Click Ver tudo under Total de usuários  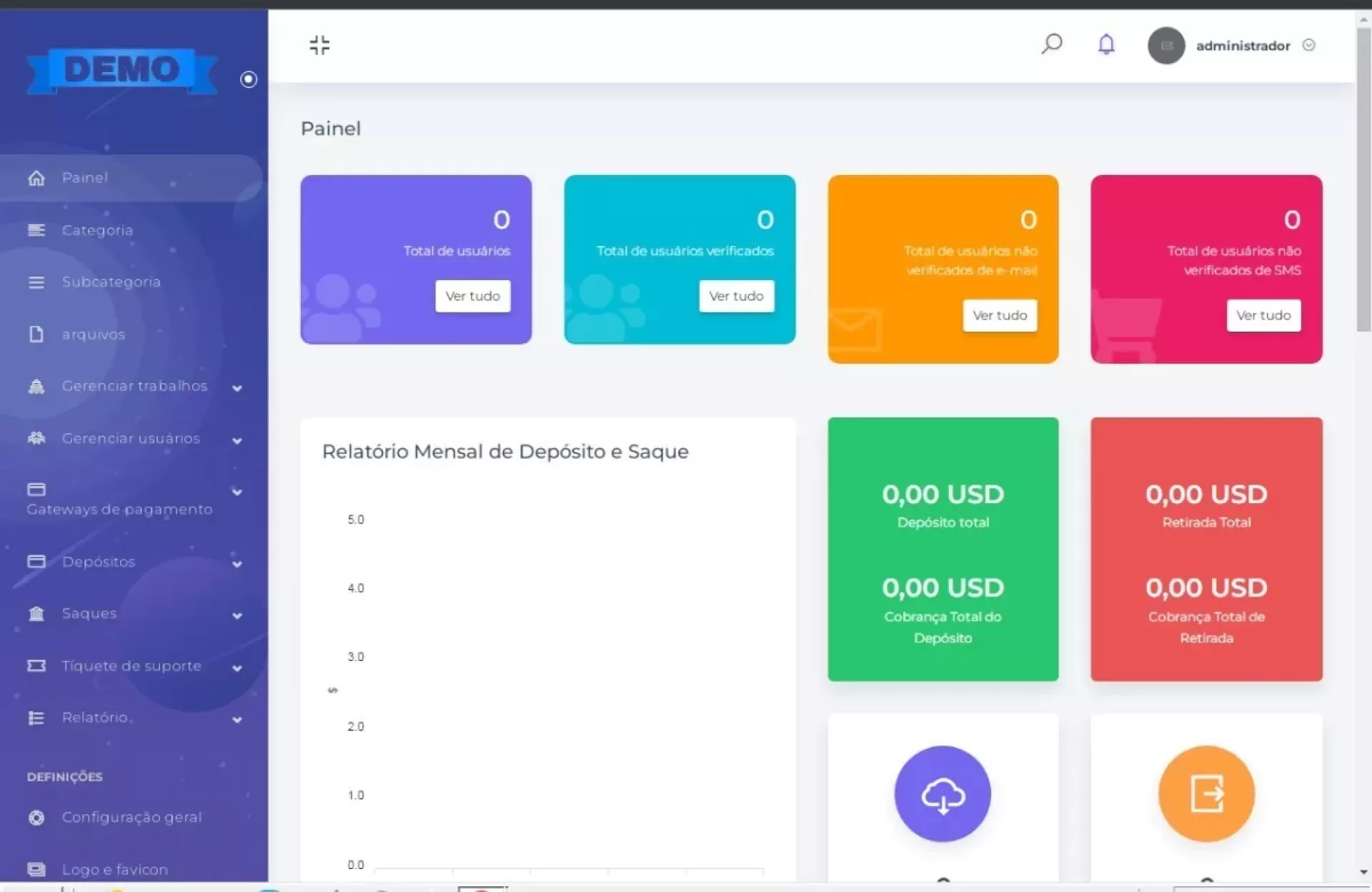(x=472, y=296)
